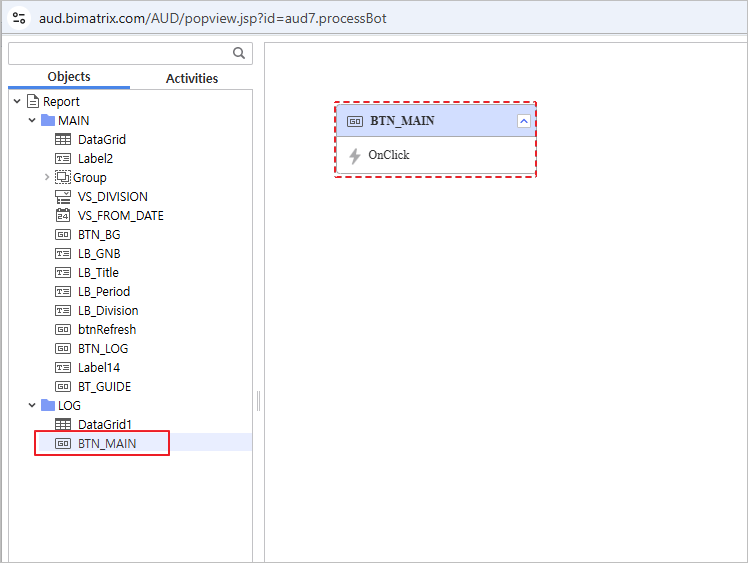Select btnRefresh in the object tree
748x563 pixels.
point(106,330)
